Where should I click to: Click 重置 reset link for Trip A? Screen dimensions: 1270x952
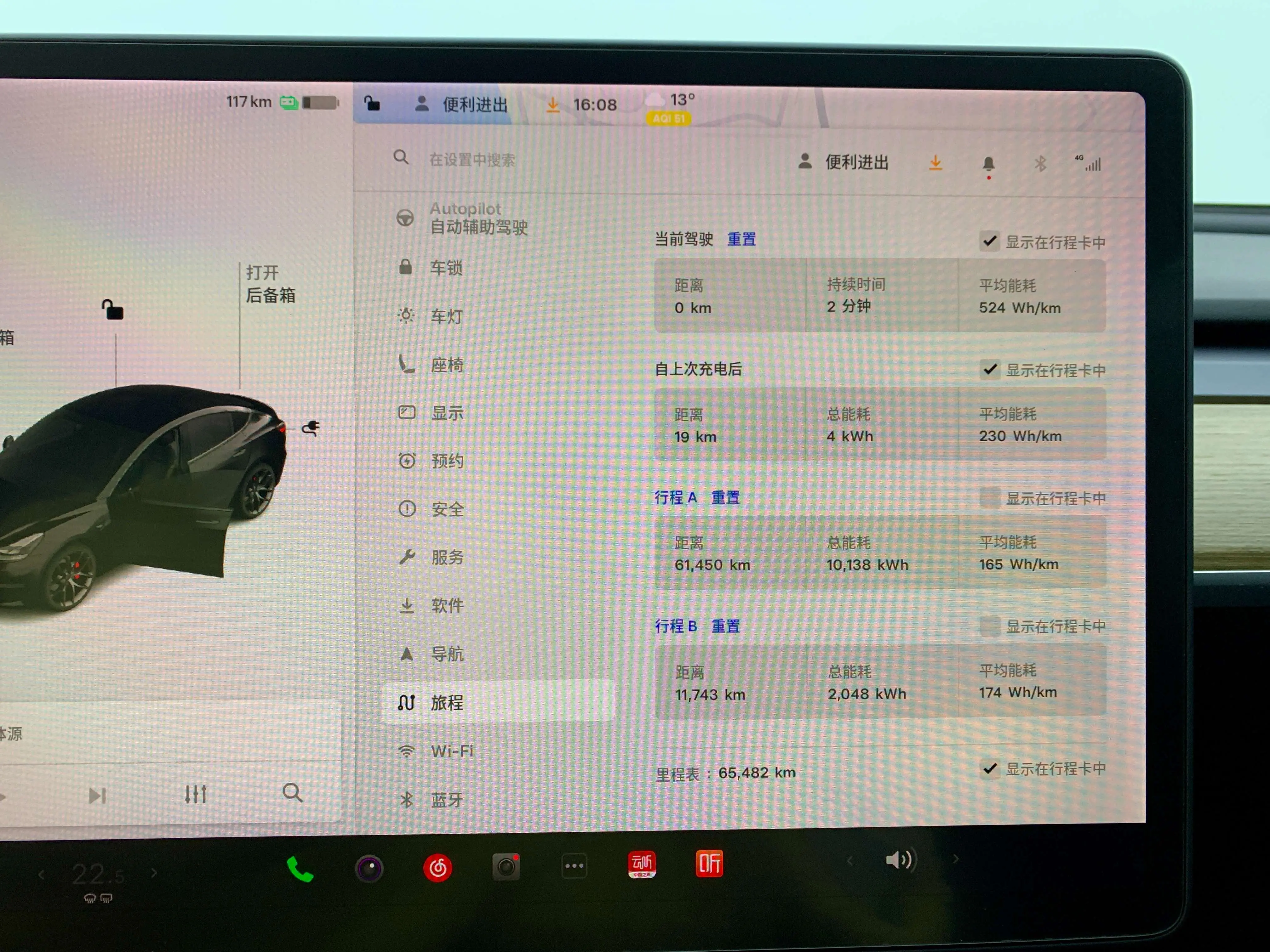point(725,497)
